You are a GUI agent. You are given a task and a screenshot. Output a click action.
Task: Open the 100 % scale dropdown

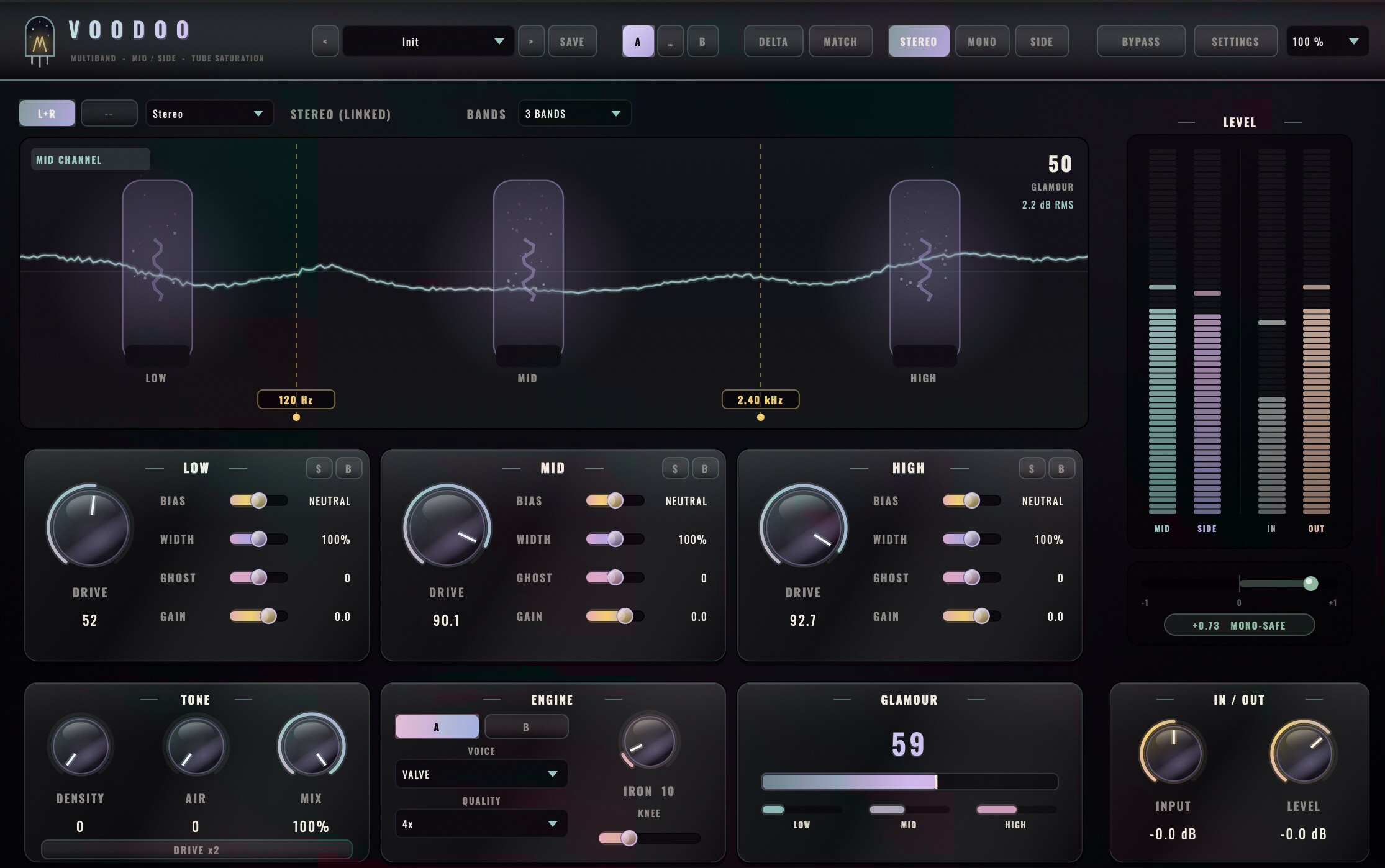[x=1327, y=42]
